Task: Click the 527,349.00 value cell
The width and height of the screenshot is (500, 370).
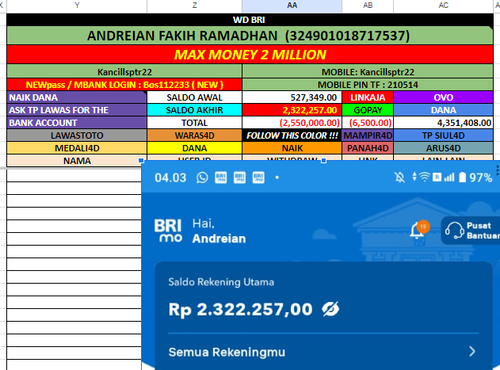Action: (292, 97)
